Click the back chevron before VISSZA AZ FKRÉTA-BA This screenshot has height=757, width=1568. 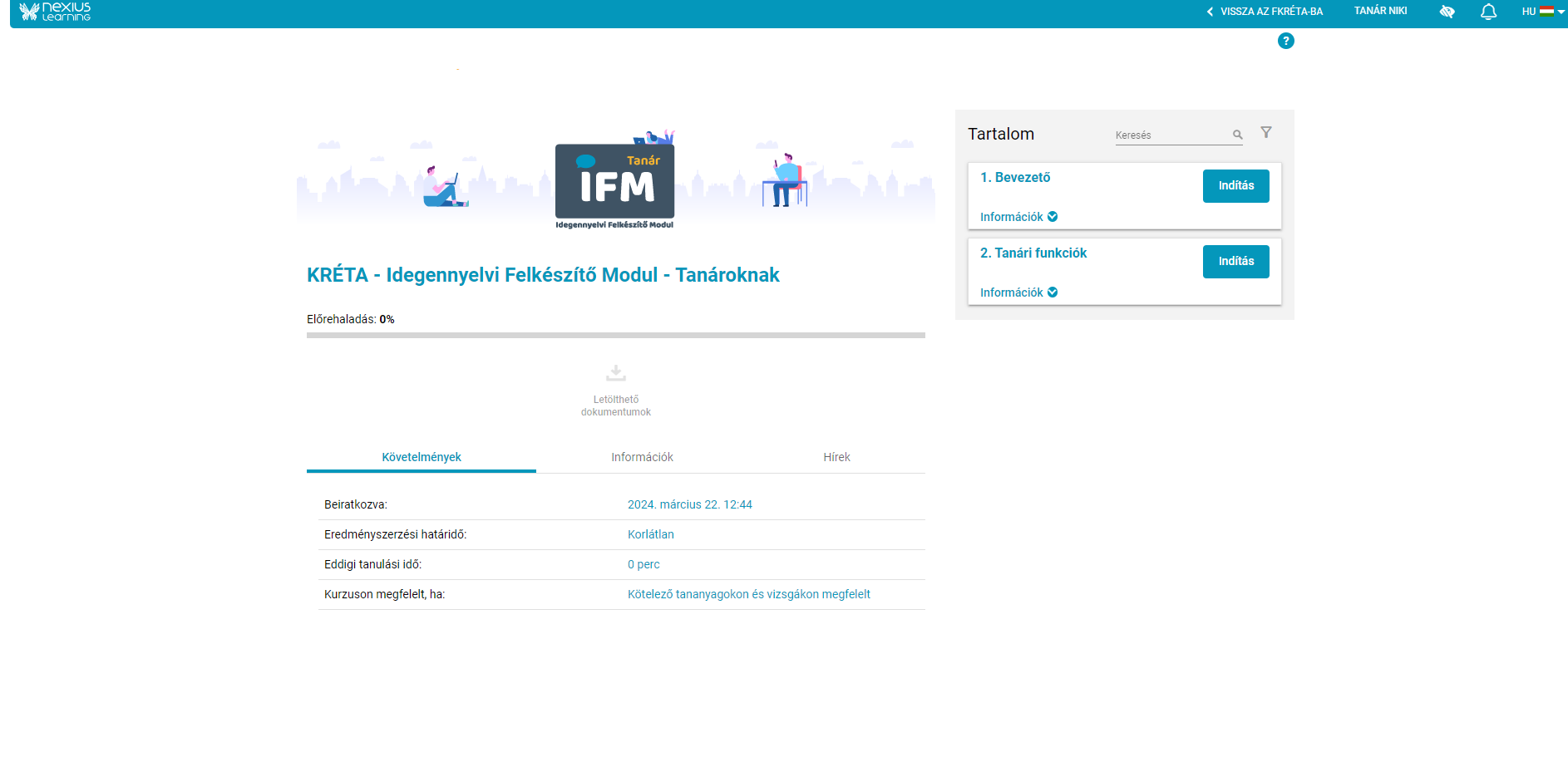tap(1210, 12)
